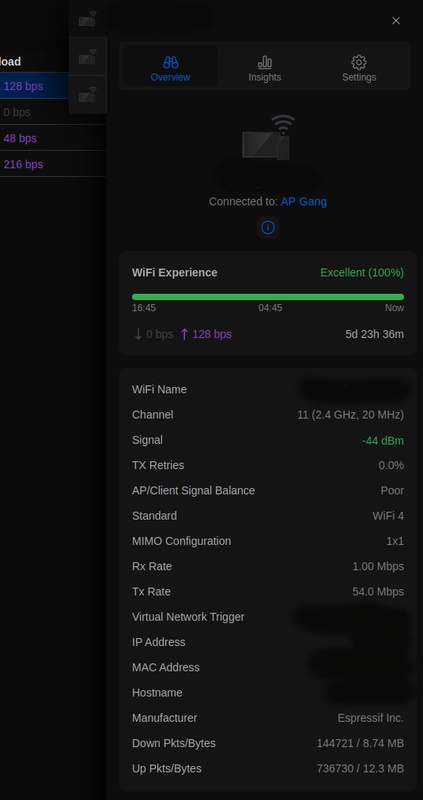Select the 216 bps client row

click(53, 164)
